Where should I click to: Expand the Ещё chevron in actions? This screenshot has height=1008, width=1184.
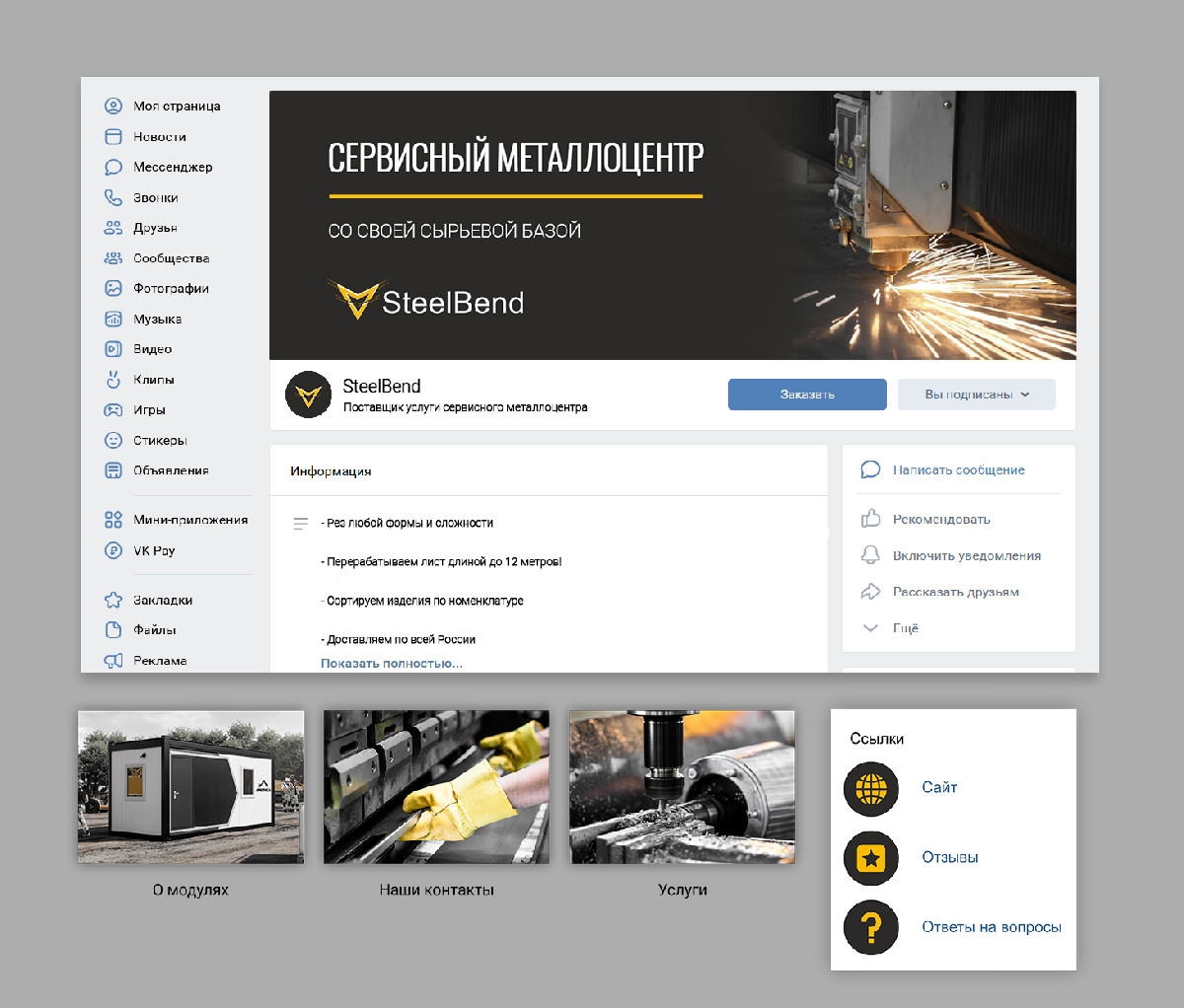(870, 628)
